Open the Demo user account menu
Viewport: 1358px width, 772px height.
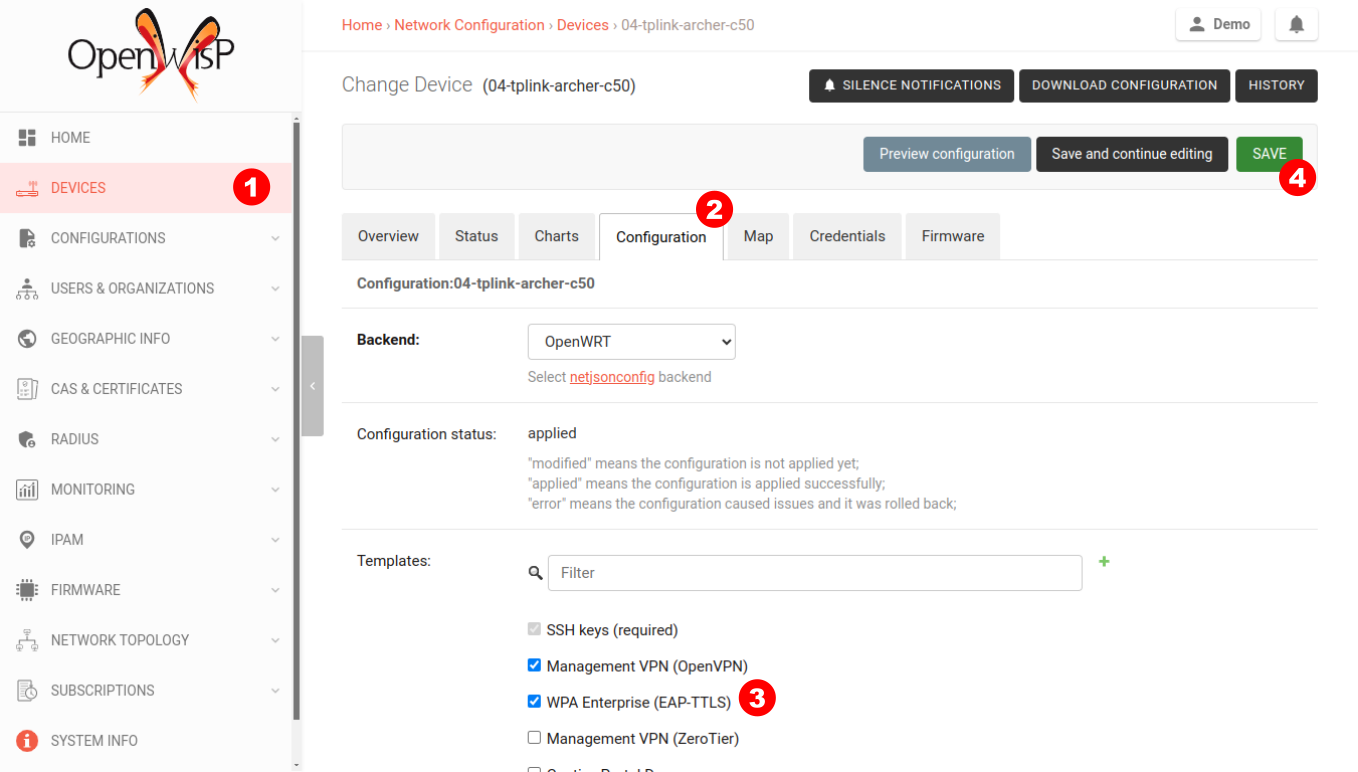tap(1218, 23)
